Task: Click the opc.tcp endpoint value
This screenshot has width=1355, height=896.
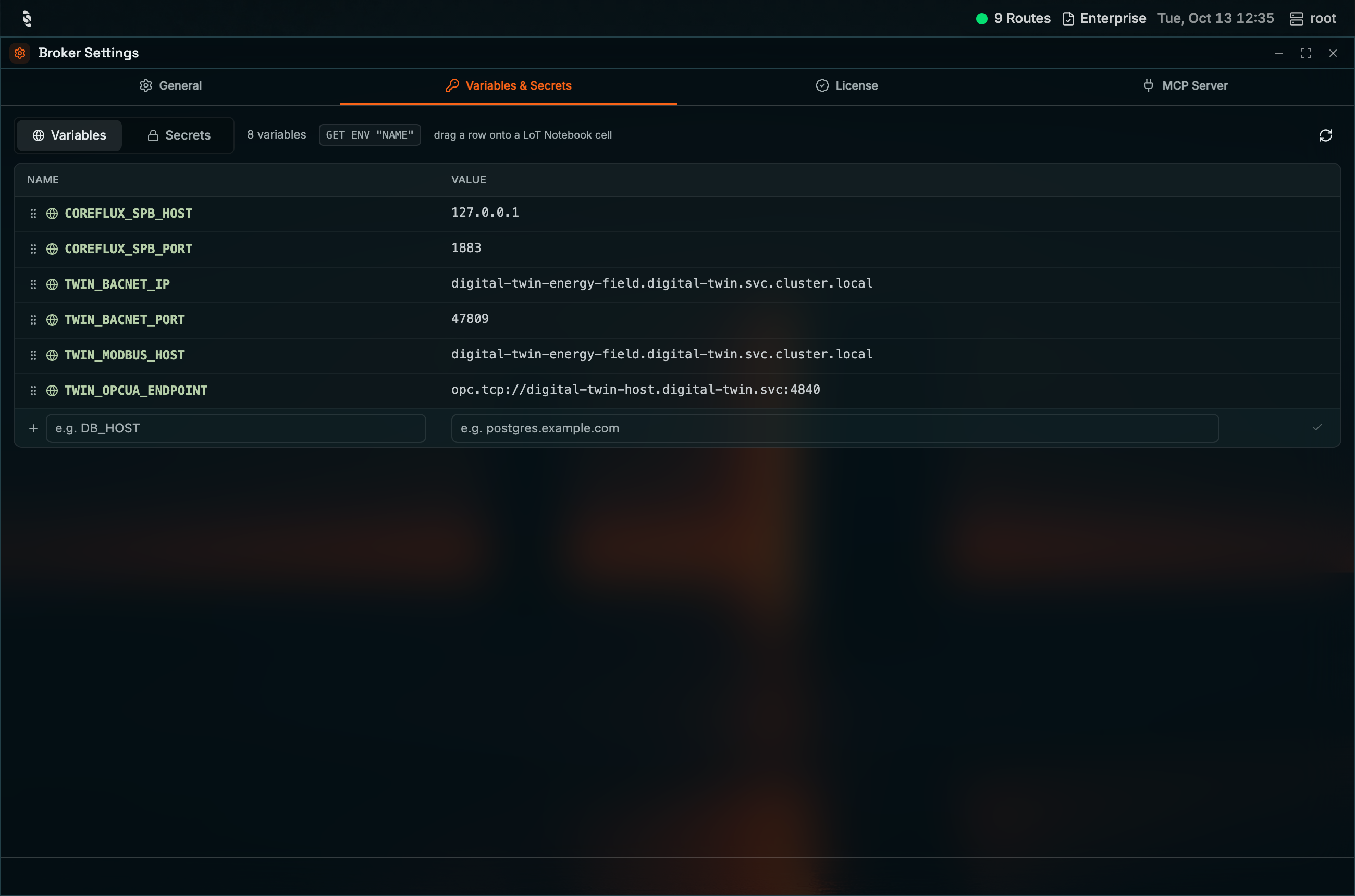Action: (x=635, y=390)
